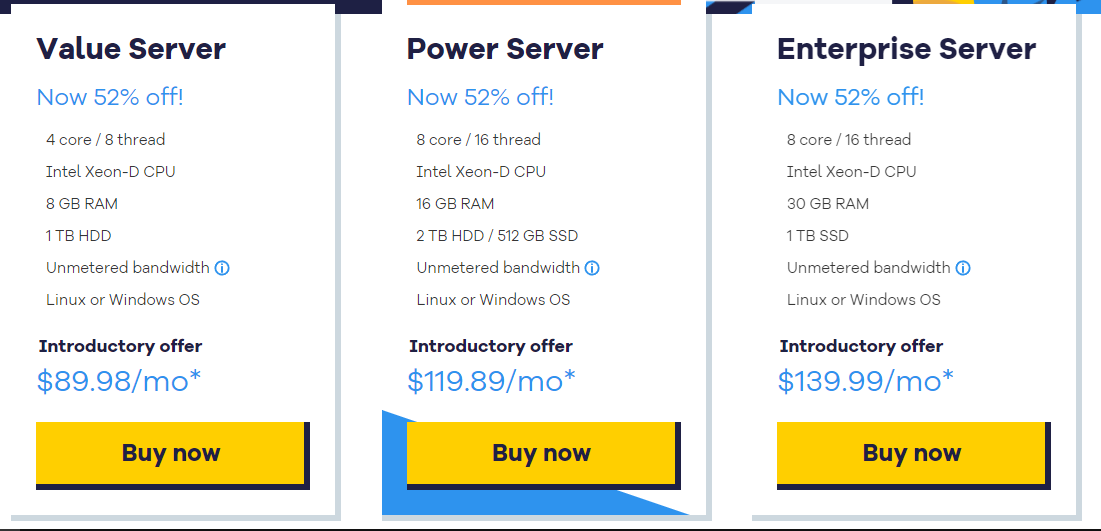Open the Power Server bandwidth info tooltip
Image resolution: width=1101 pixels, height=531 pixels.
(x=592, y=268)
